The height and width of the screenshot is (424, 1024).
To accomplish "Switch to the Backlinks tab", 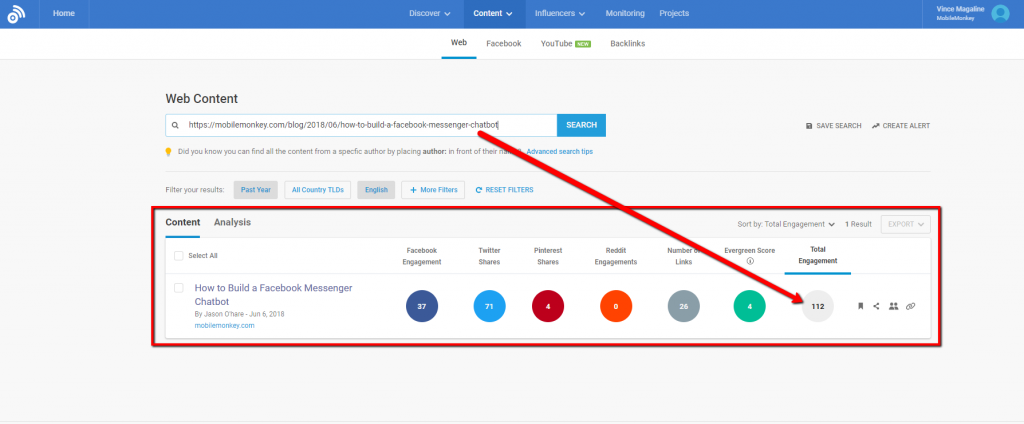I will tap(628, 44).
